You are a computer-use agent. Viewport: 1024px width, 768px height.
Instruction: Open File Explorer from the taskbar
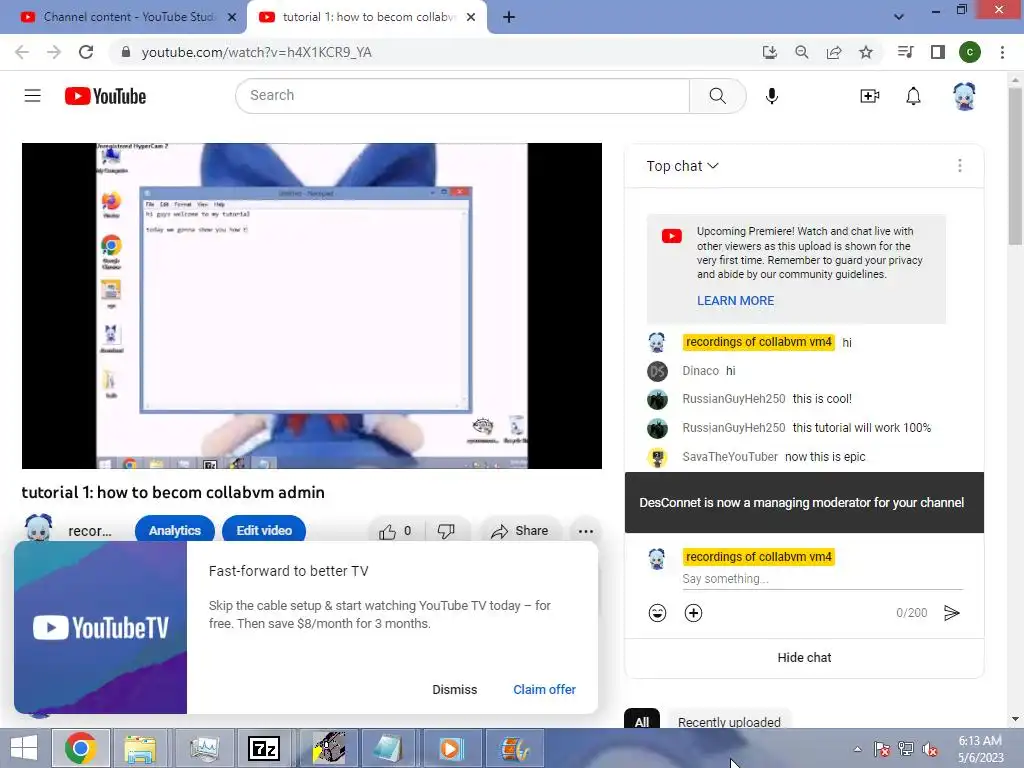tap(140, 748)
